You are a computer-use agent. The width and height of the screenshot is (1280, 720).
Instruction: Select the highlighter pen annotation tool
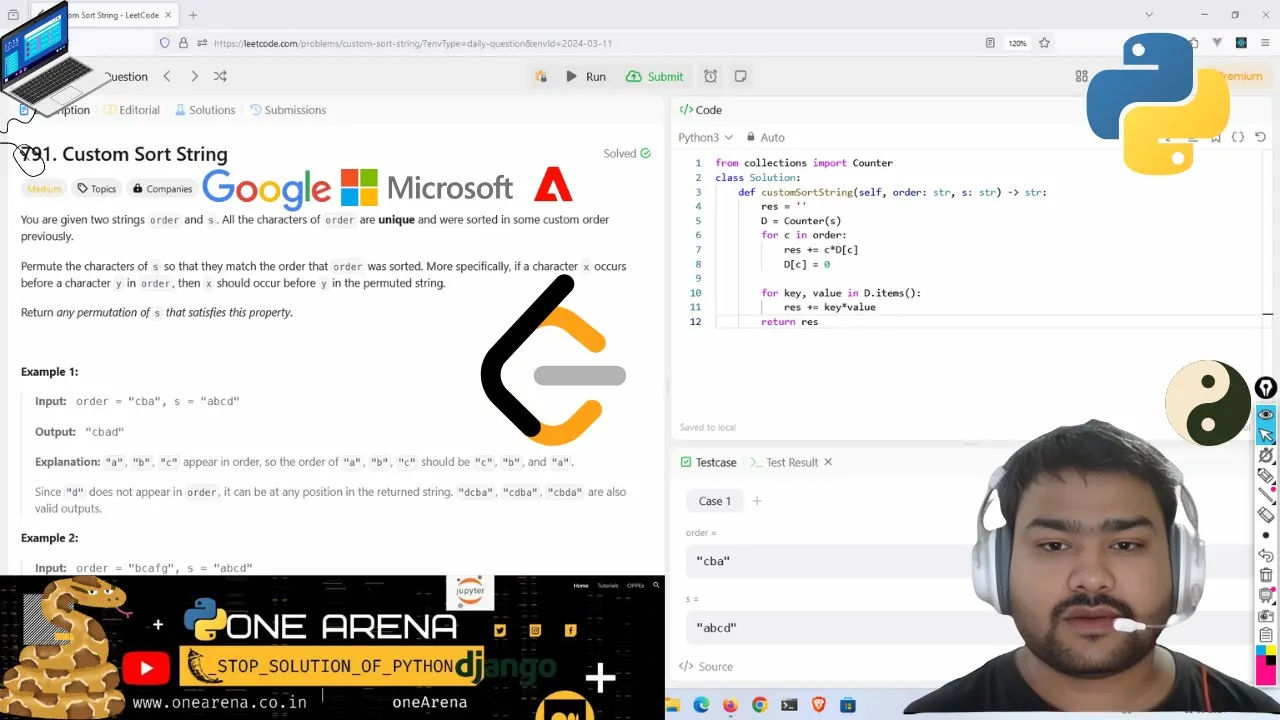[1266, 475]
